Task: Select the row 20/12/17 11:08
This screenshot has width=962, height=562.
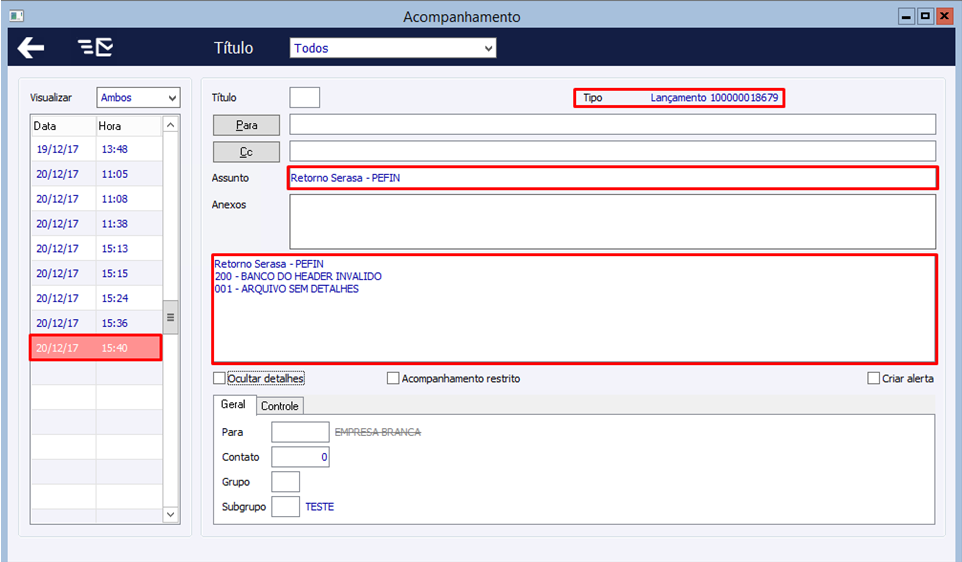Action: click(96, 199)
